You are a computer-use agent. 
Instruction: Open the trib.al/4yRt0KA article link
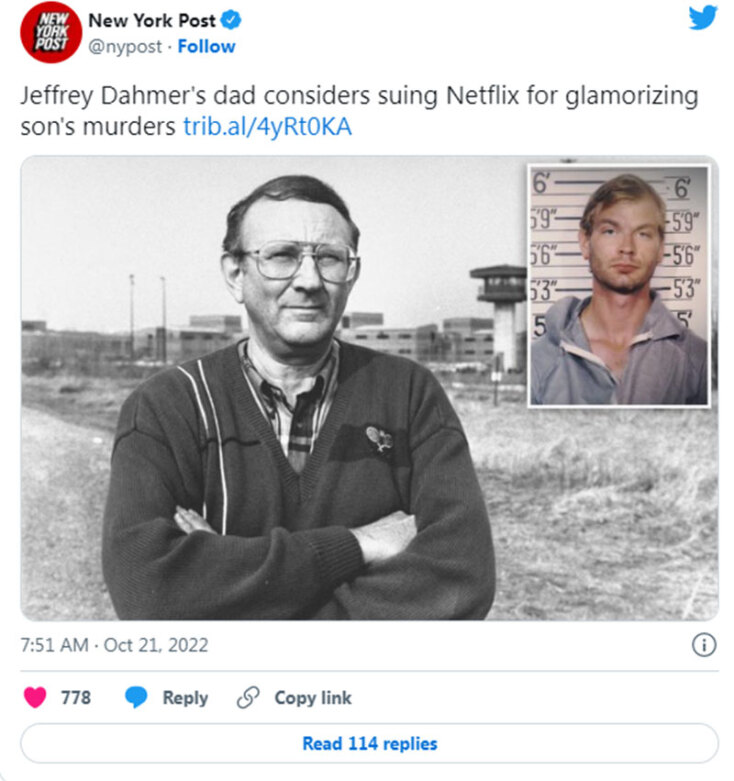point(267,127)
